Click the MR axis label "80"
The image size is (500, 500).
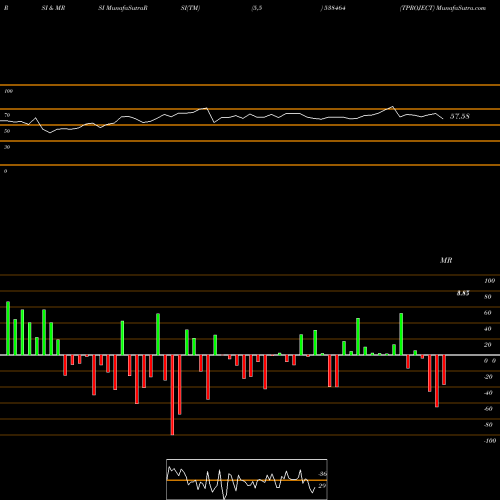(488, 297)
